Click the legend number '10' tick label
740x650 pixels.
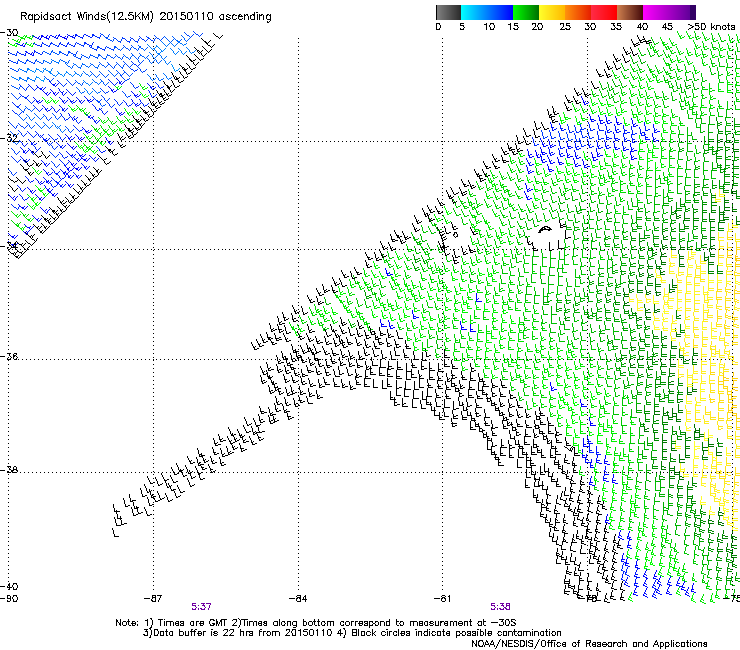[489, 26]
